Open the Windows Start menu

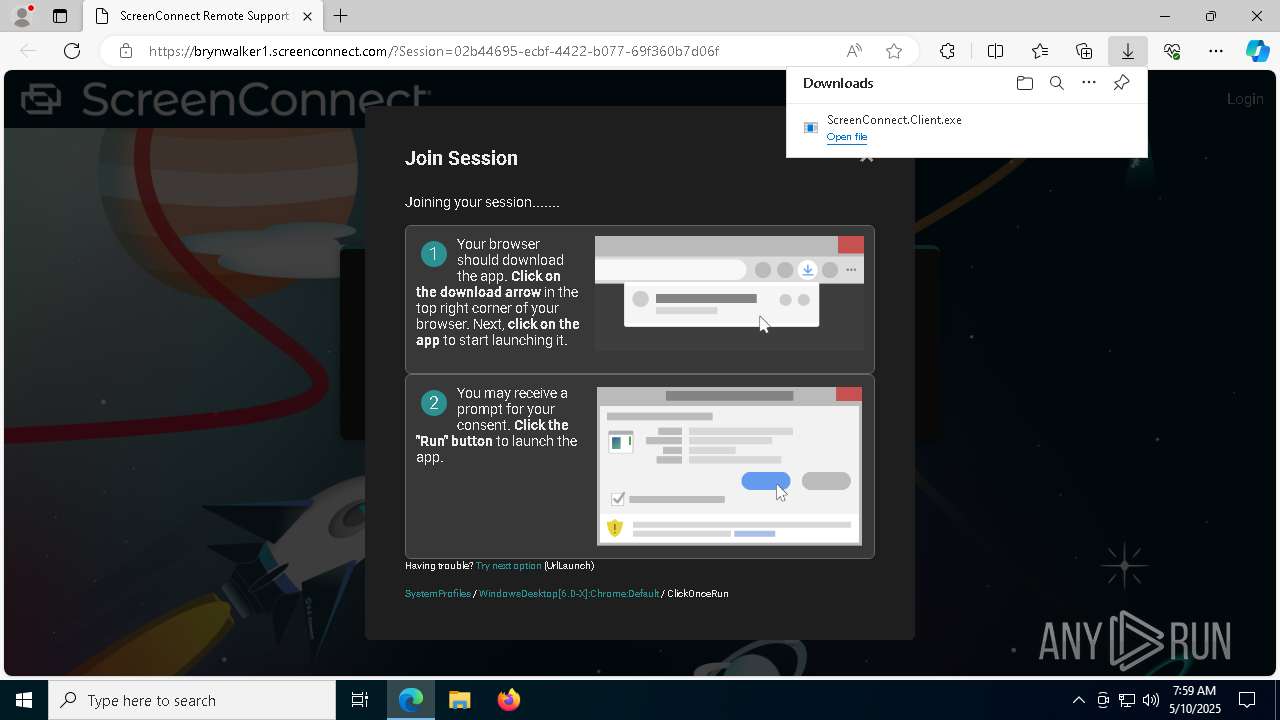click(24, 700)
